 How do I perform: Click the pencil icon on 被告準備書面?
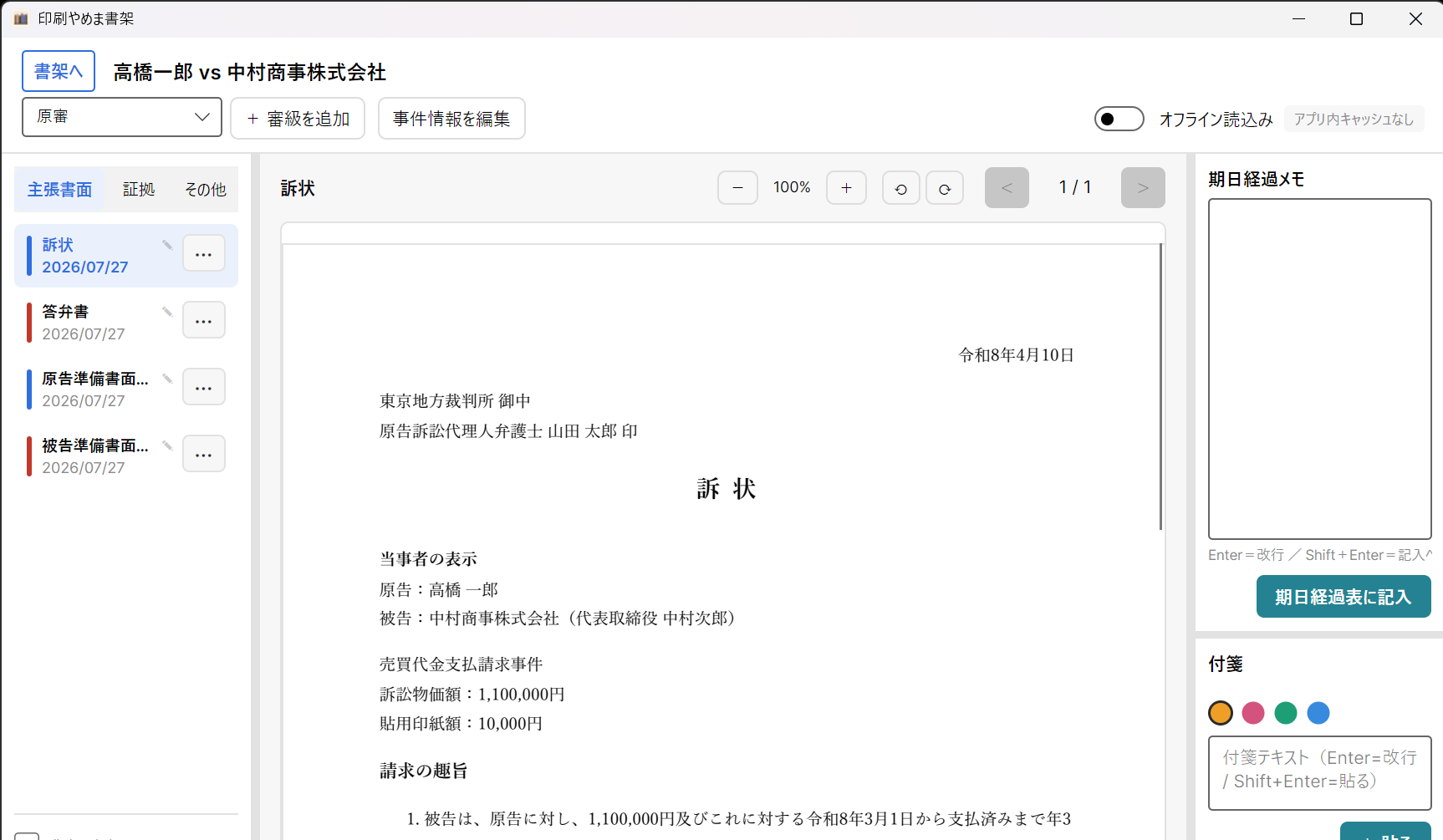coord(167,445)
